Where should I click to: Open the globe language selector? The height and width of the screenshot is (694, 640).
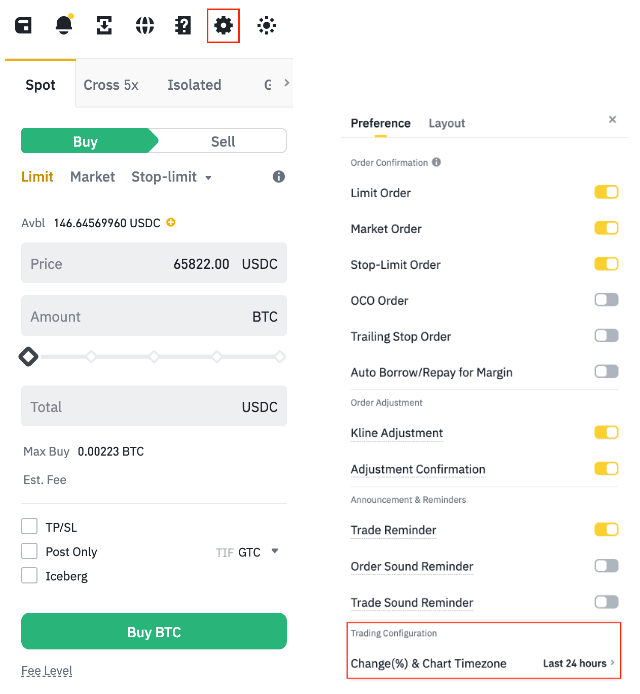click(x=145, y=26)
